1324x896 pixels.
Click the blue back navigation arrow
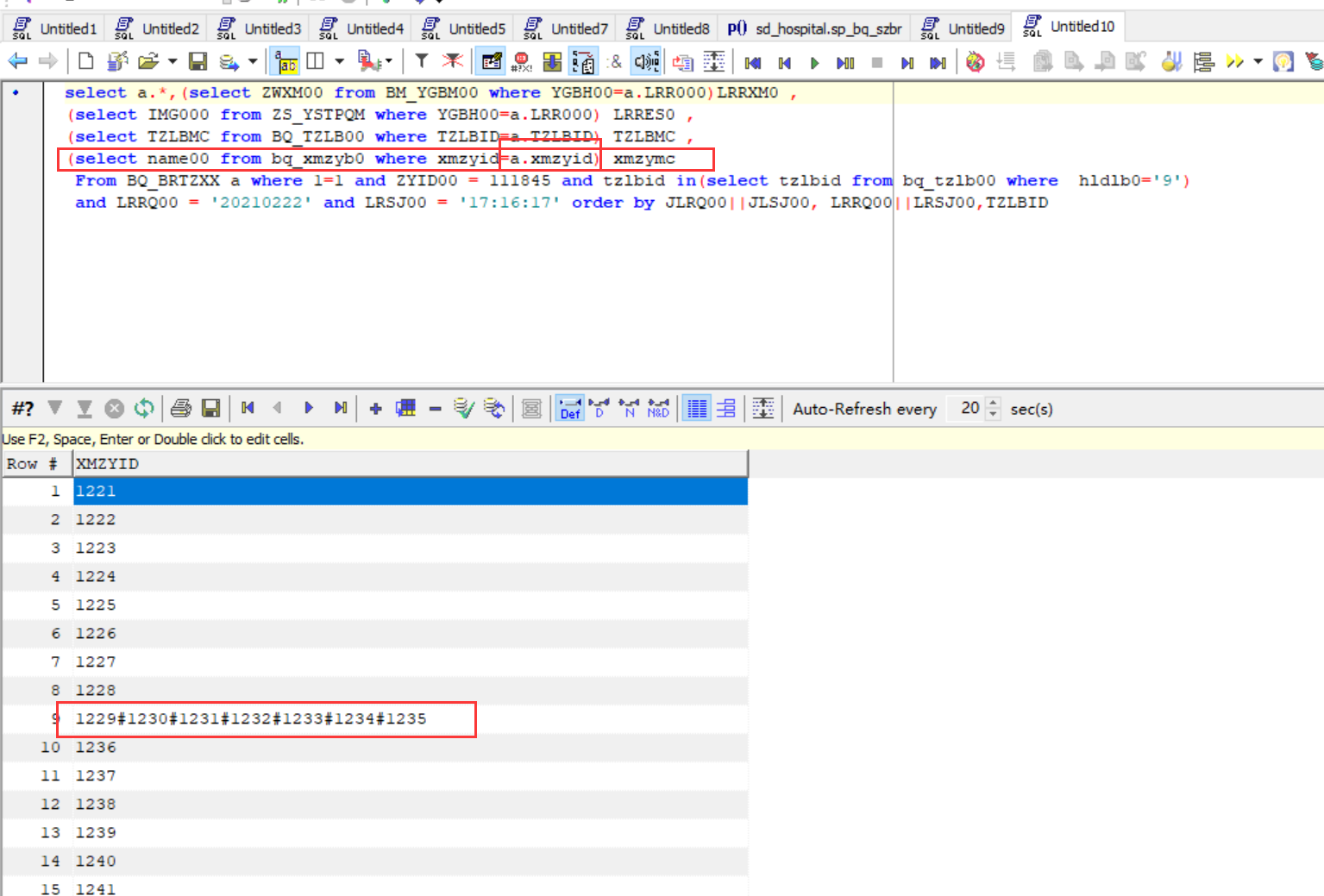(17, 61)
